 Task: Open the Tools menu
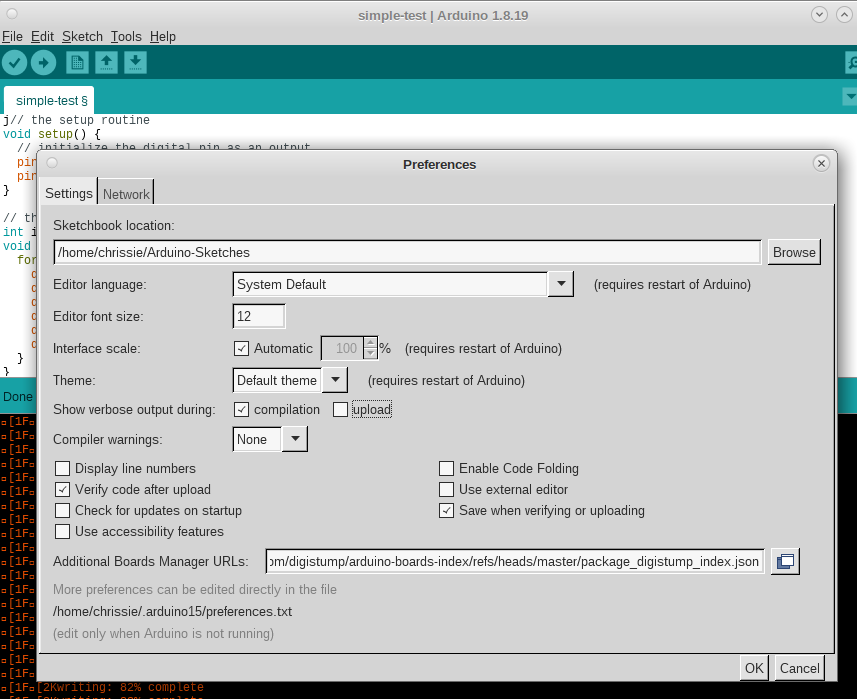126,37
